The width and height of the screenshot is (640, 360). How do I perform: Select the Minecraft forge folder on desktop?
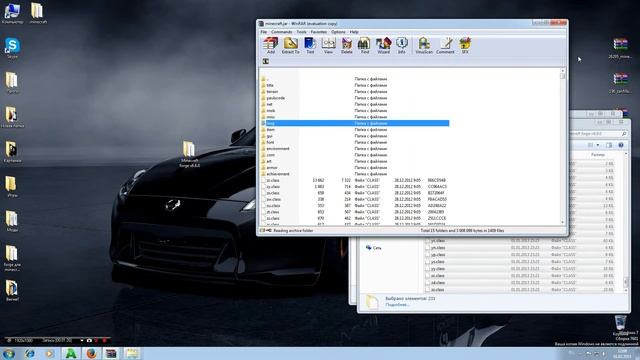tap(189, 154)
